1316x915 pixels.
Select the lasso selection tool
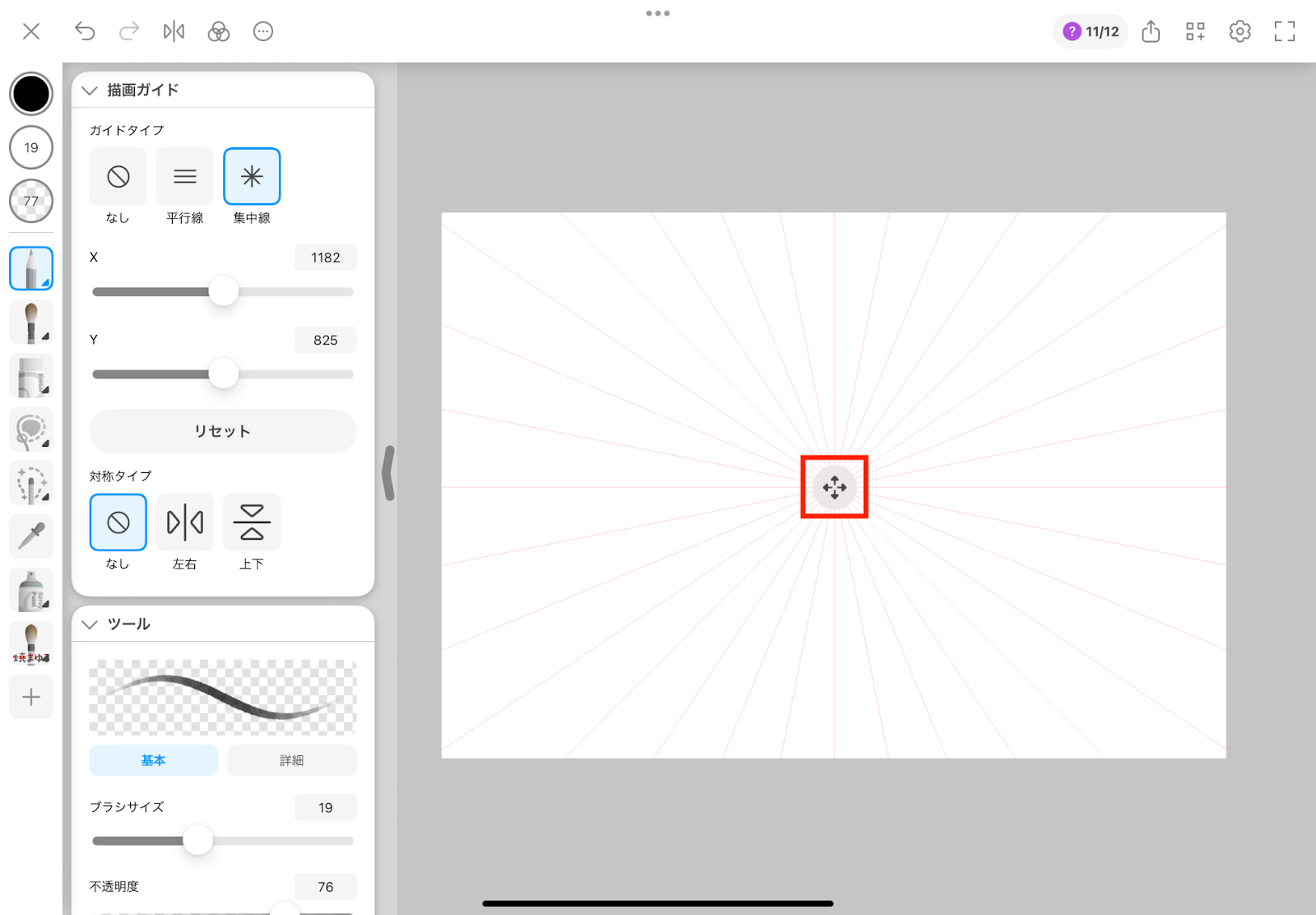click(31, 430)
